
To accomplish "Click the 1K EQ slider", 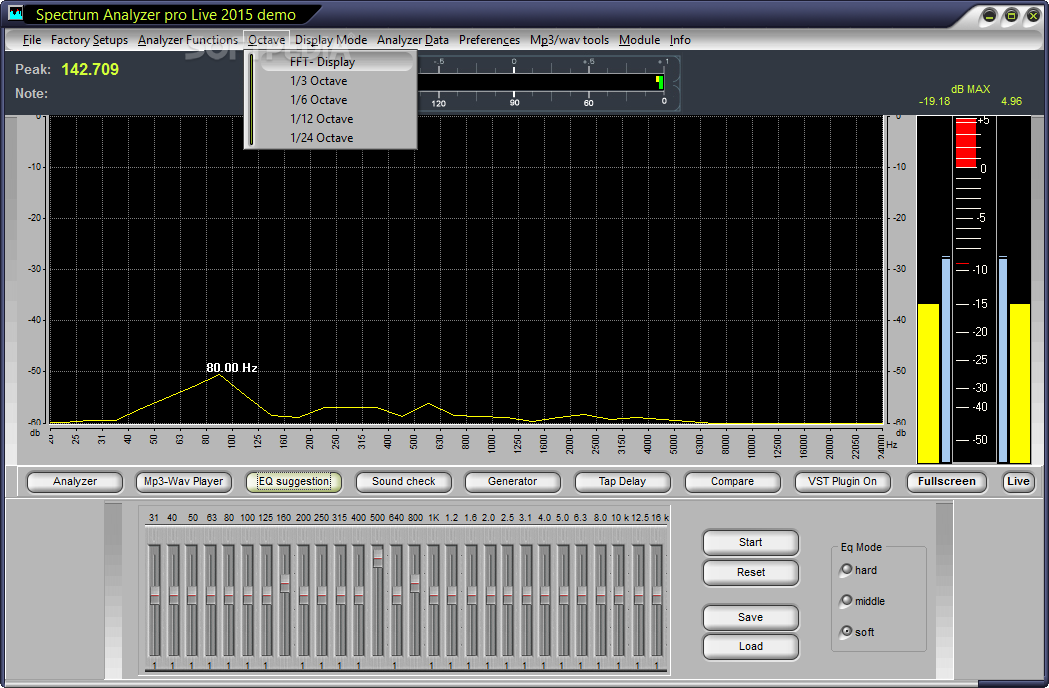I will [434, 595].
